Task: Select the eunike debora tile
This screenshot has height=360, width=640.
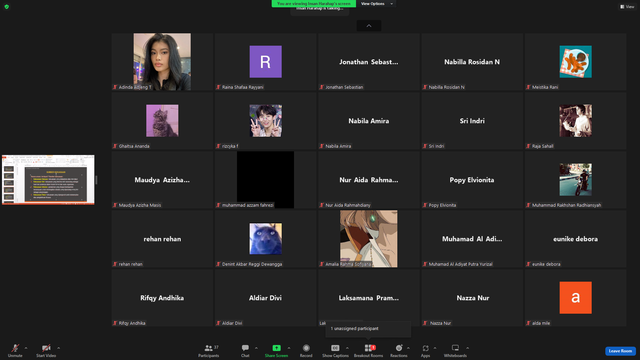Action: (x=576, y=239)
